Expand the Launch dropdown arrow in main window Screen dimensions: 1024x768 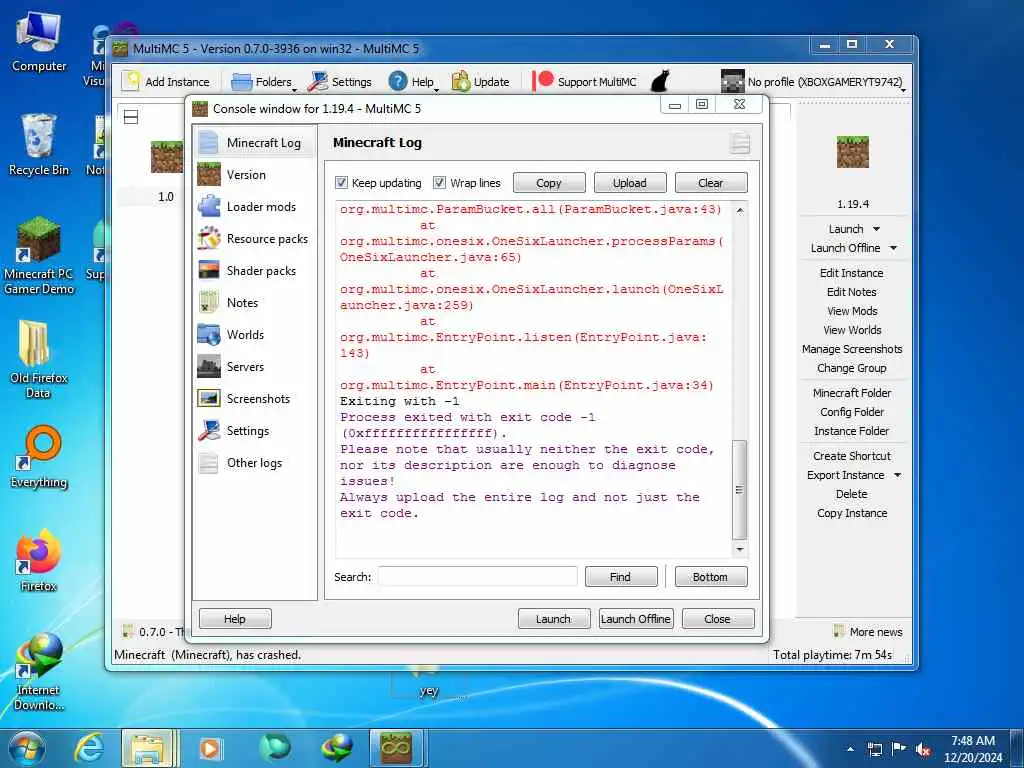tap(876, 229)
